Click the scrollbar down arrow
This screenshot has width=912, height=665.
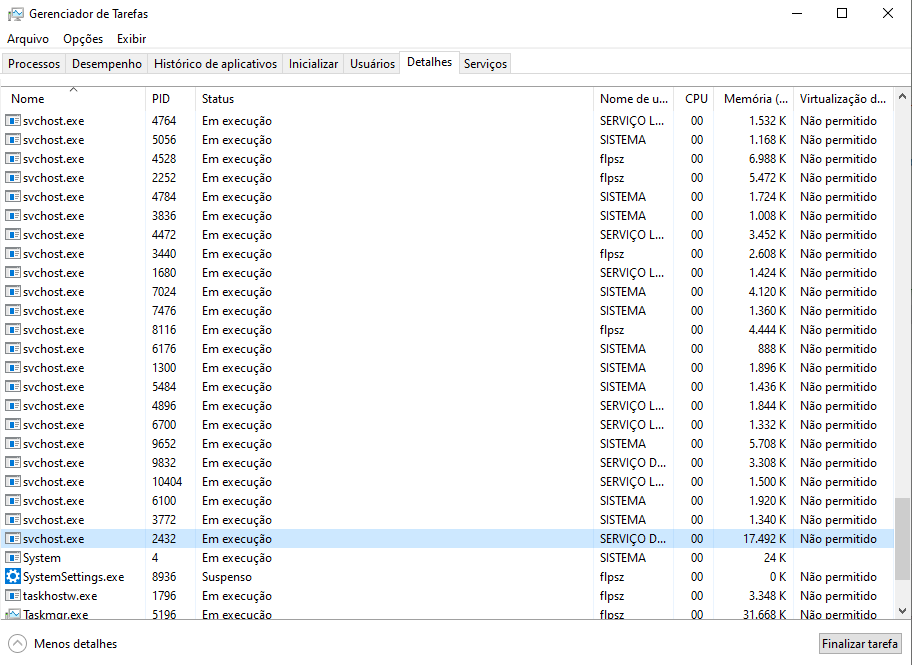click(x=902, y=610)
